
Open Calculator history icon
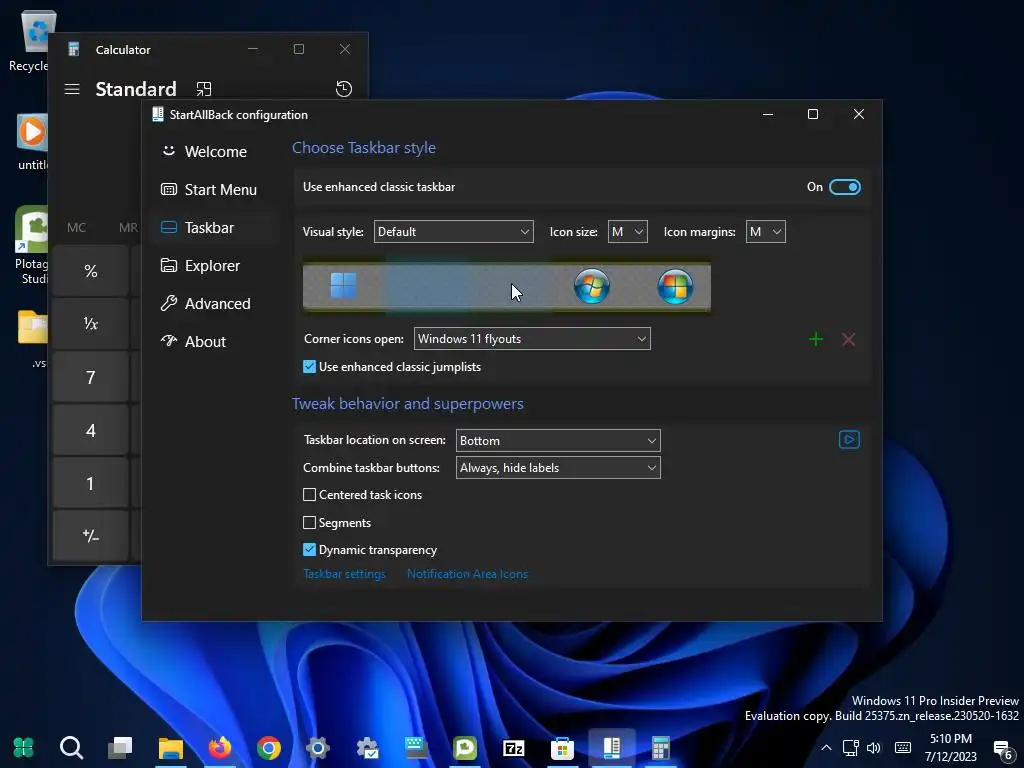tap(344, 89)
